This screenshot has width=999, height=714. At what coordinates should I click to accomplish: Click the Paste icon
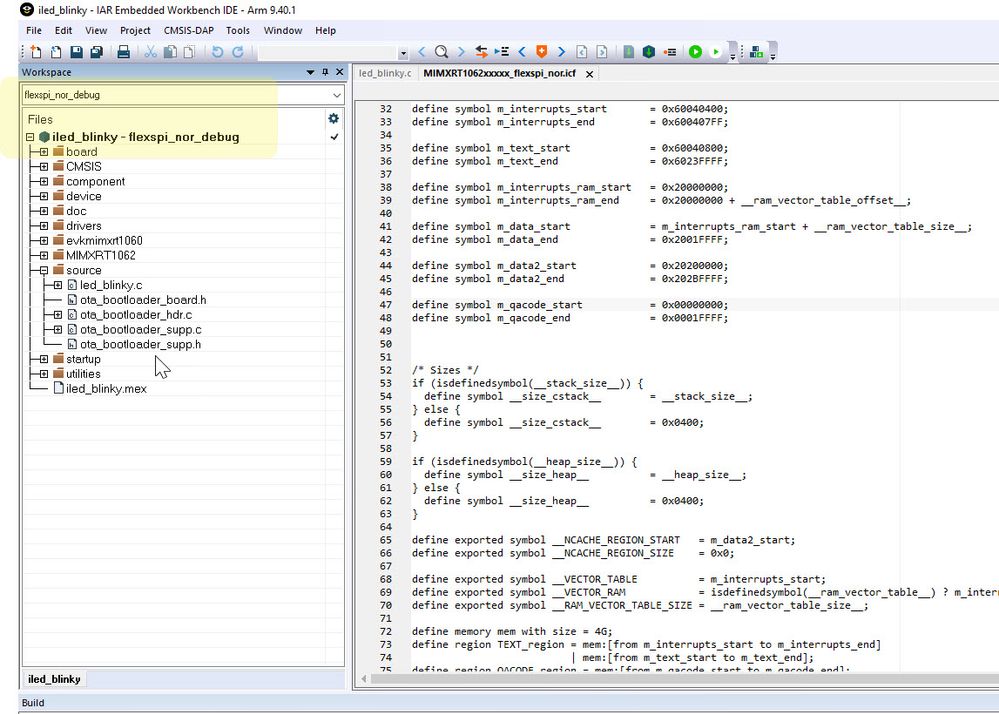point(189,52)
